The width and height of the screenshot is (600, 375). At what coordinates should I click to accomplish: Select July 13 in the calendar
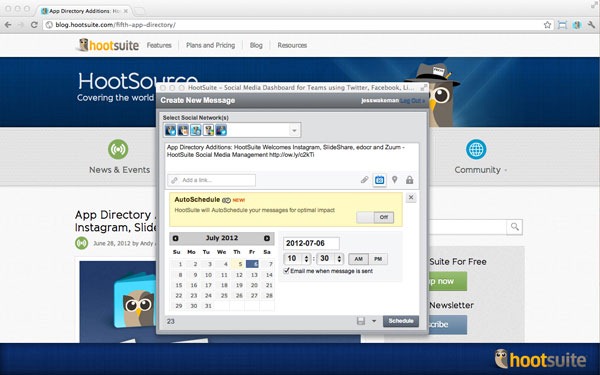coord(254,275)
